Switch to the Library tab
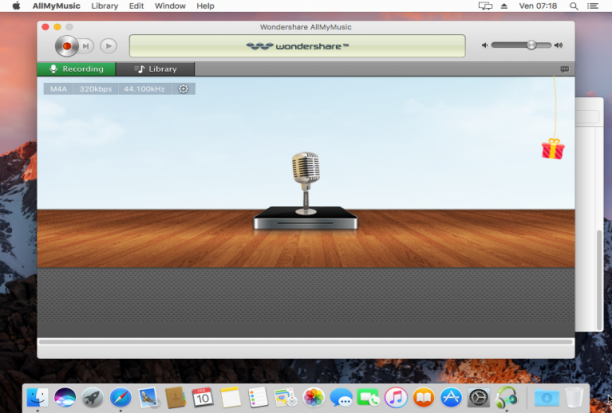Viewport: 612px width, 413px height. pyautogui.click(x=155, y=69)
